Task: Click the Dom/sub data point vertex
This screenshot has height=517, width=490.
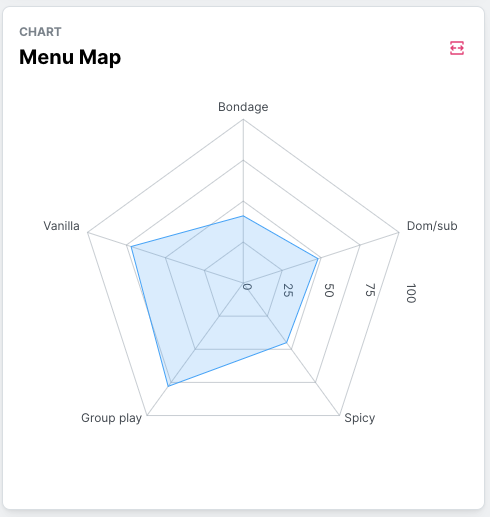Action: [318, 259]
